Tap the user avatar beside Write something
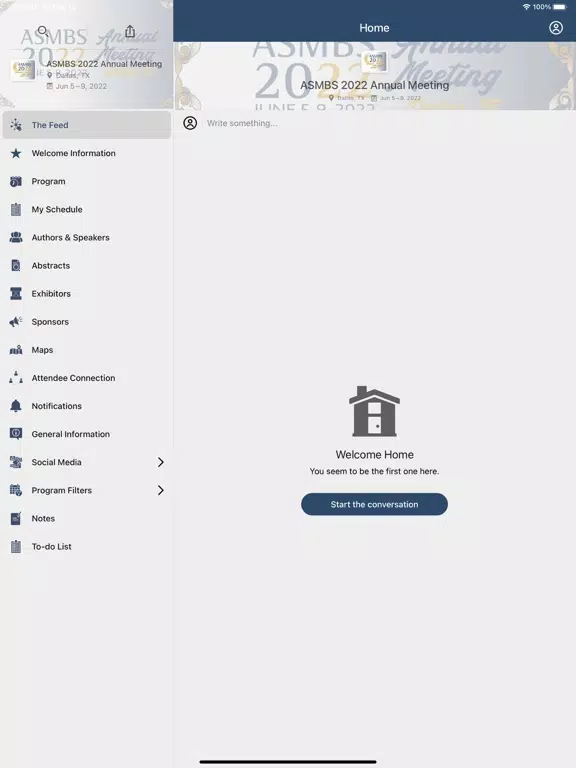 pyautogui.click(x=190, y=123)
